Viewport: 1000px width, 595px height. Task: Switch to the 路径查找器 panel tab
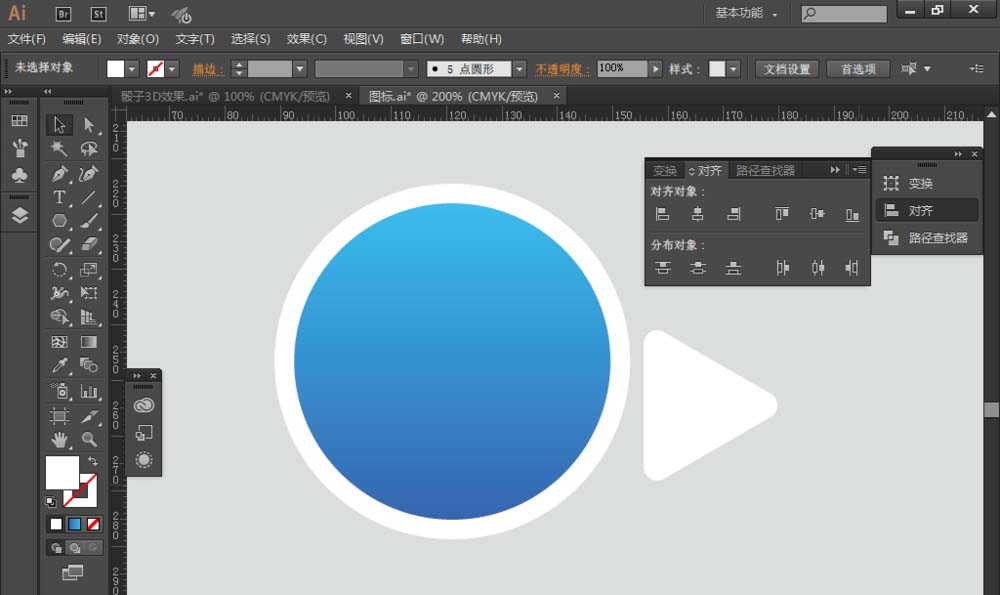click(765, 170)
